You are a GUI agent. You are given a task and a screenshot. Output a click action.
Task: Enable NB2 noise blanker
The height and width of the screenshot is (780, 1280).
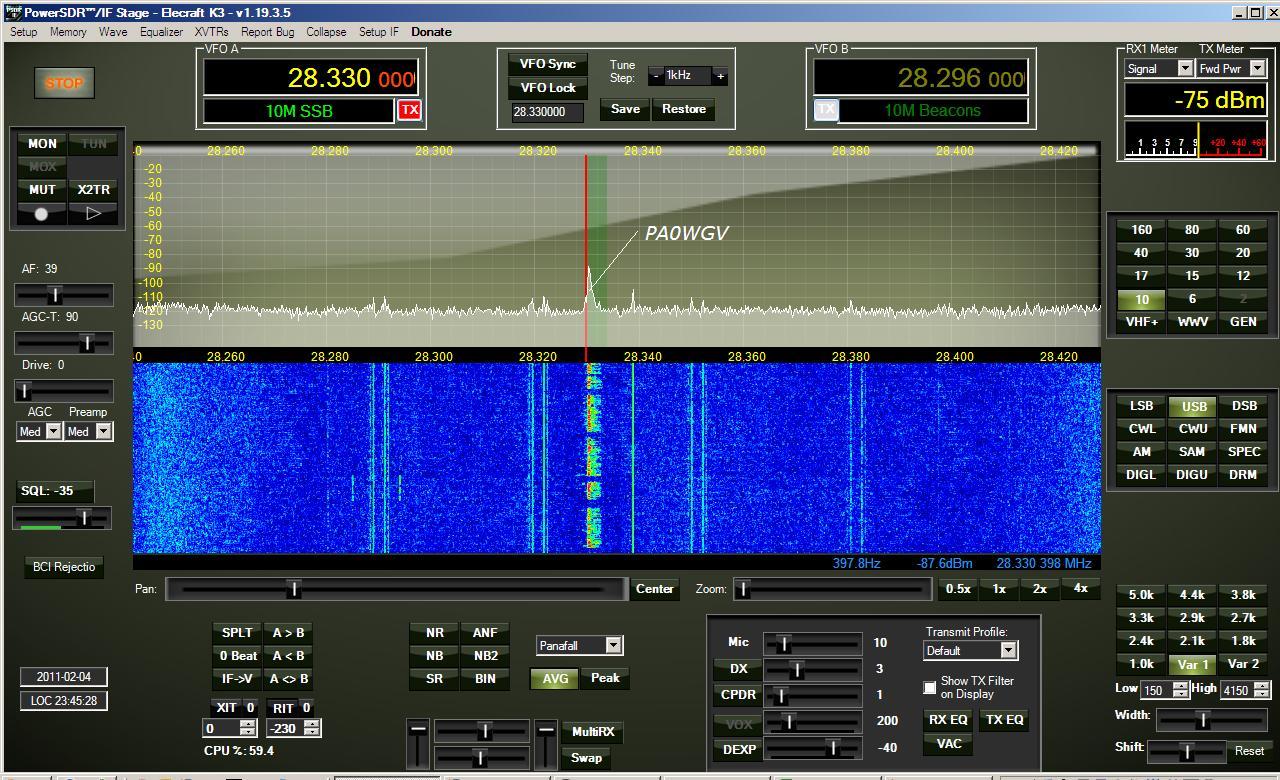[485, 656]
